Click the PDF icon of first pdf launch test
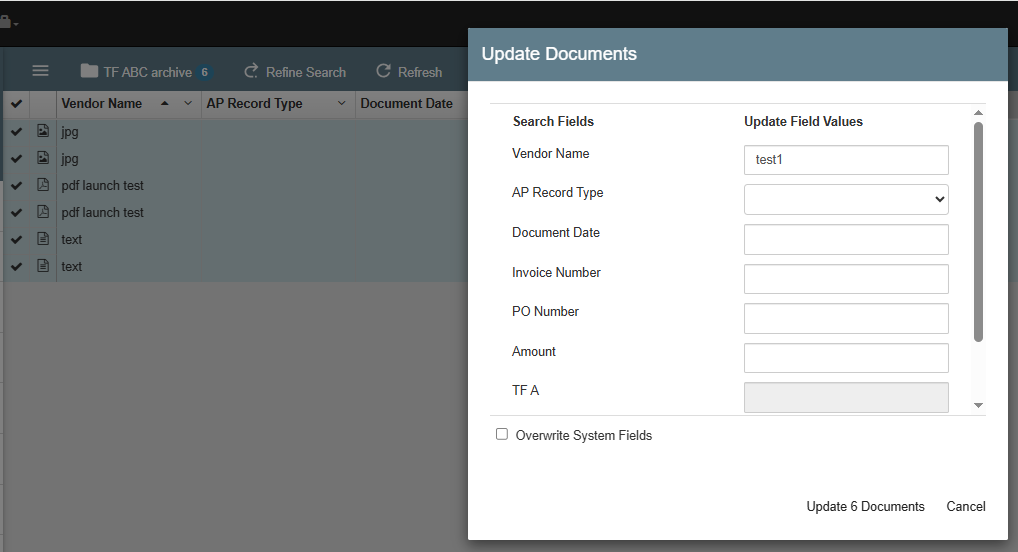This screenshot has height=552, width=1018. pos(43,185)
